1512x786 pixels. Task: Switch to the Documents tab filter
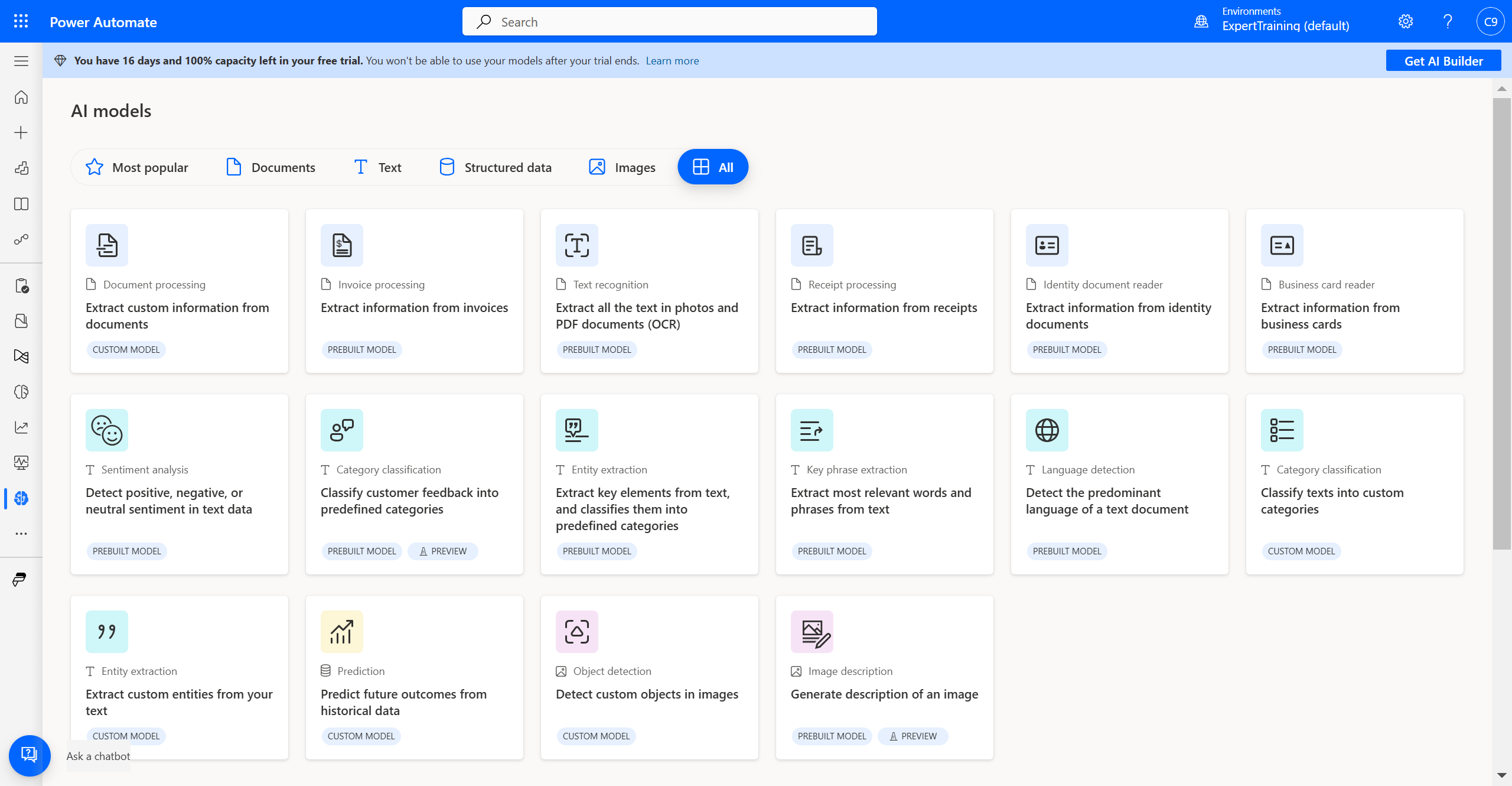point(271,167)
